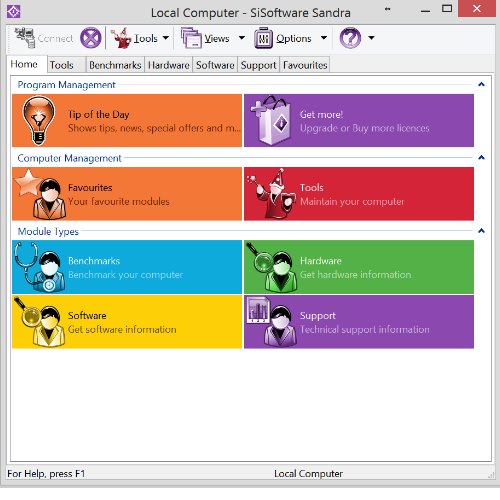
Task: Click the shopping bag Get more icon
Action: tap(271, 120)
